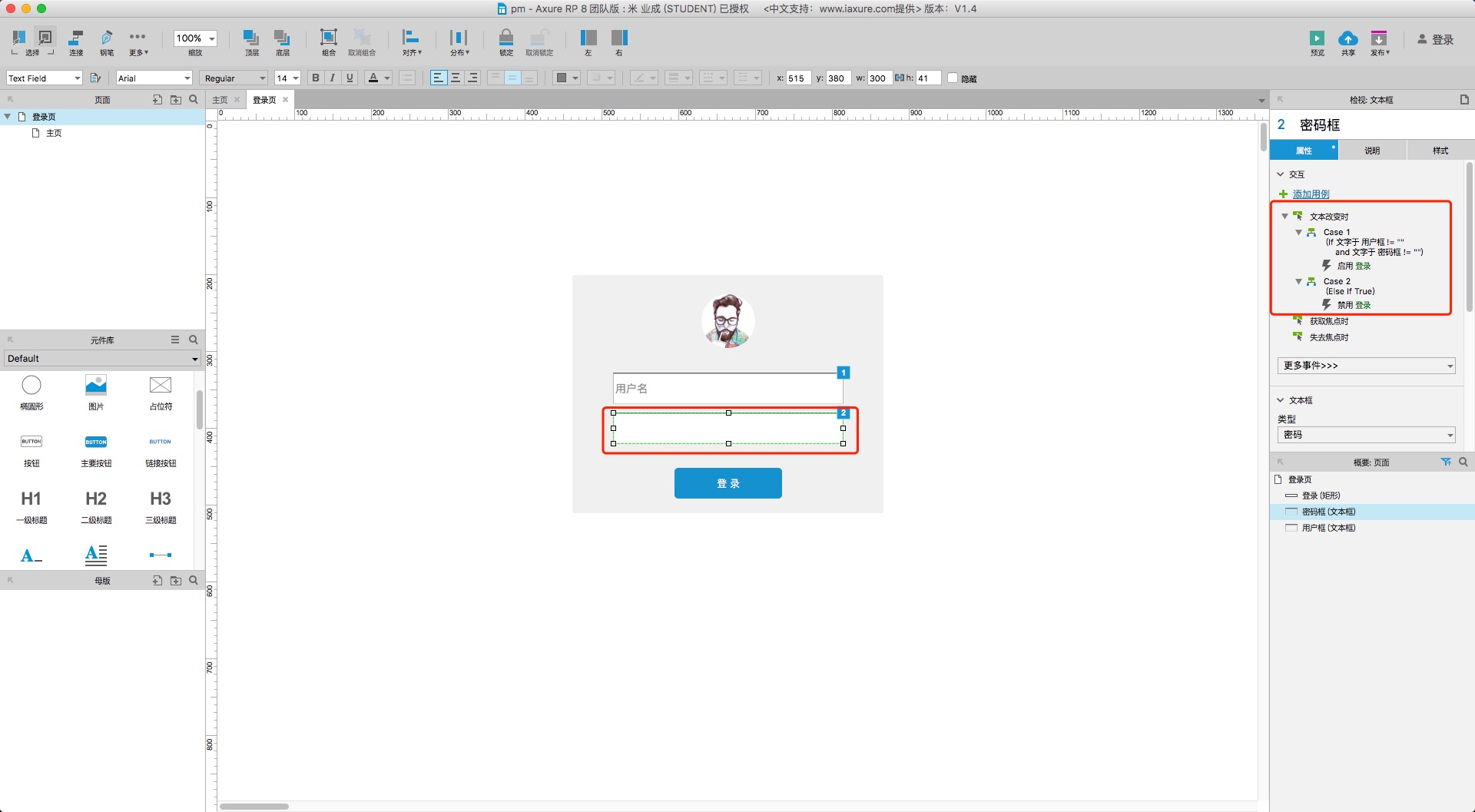
Task: Open the Arial font dropdown
Action: [x=154, y=78]
